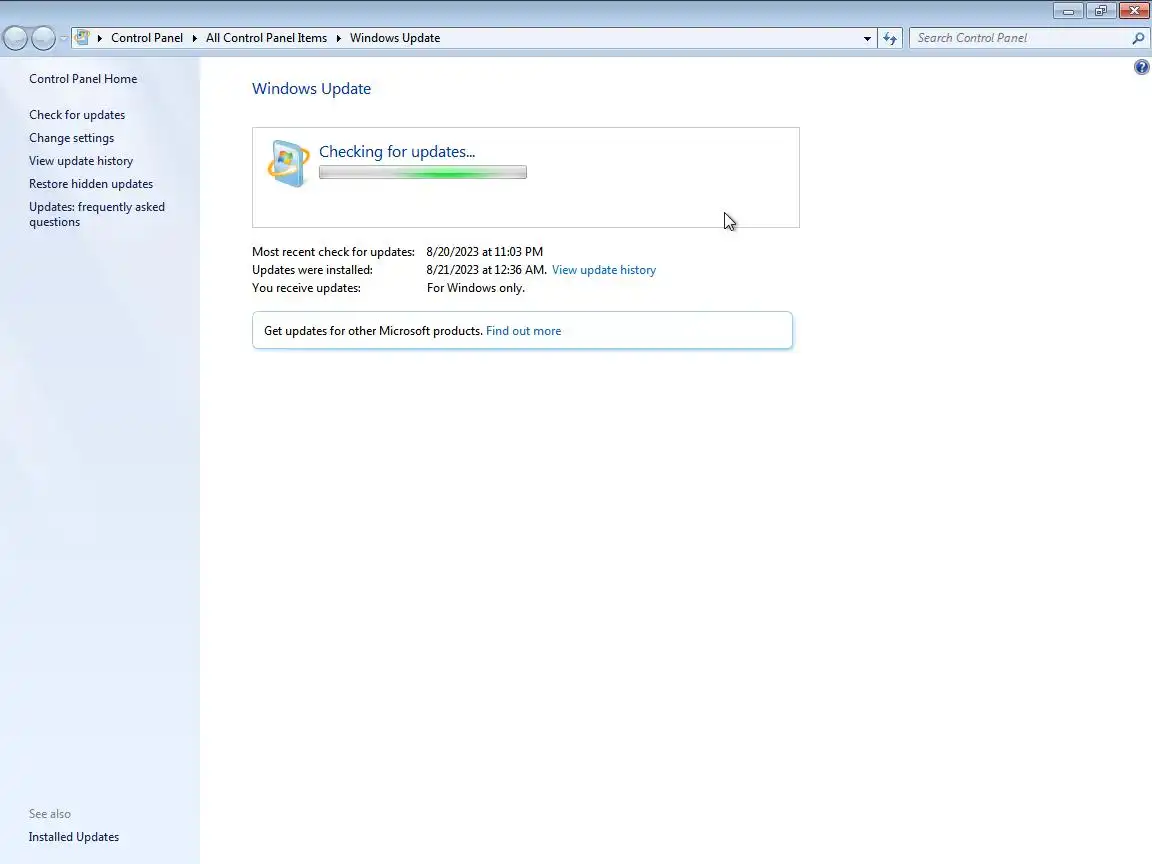Open the recent pages dropdown beside Forward
This screenshot has height=864, width=1152.
(x=63, y=38)
